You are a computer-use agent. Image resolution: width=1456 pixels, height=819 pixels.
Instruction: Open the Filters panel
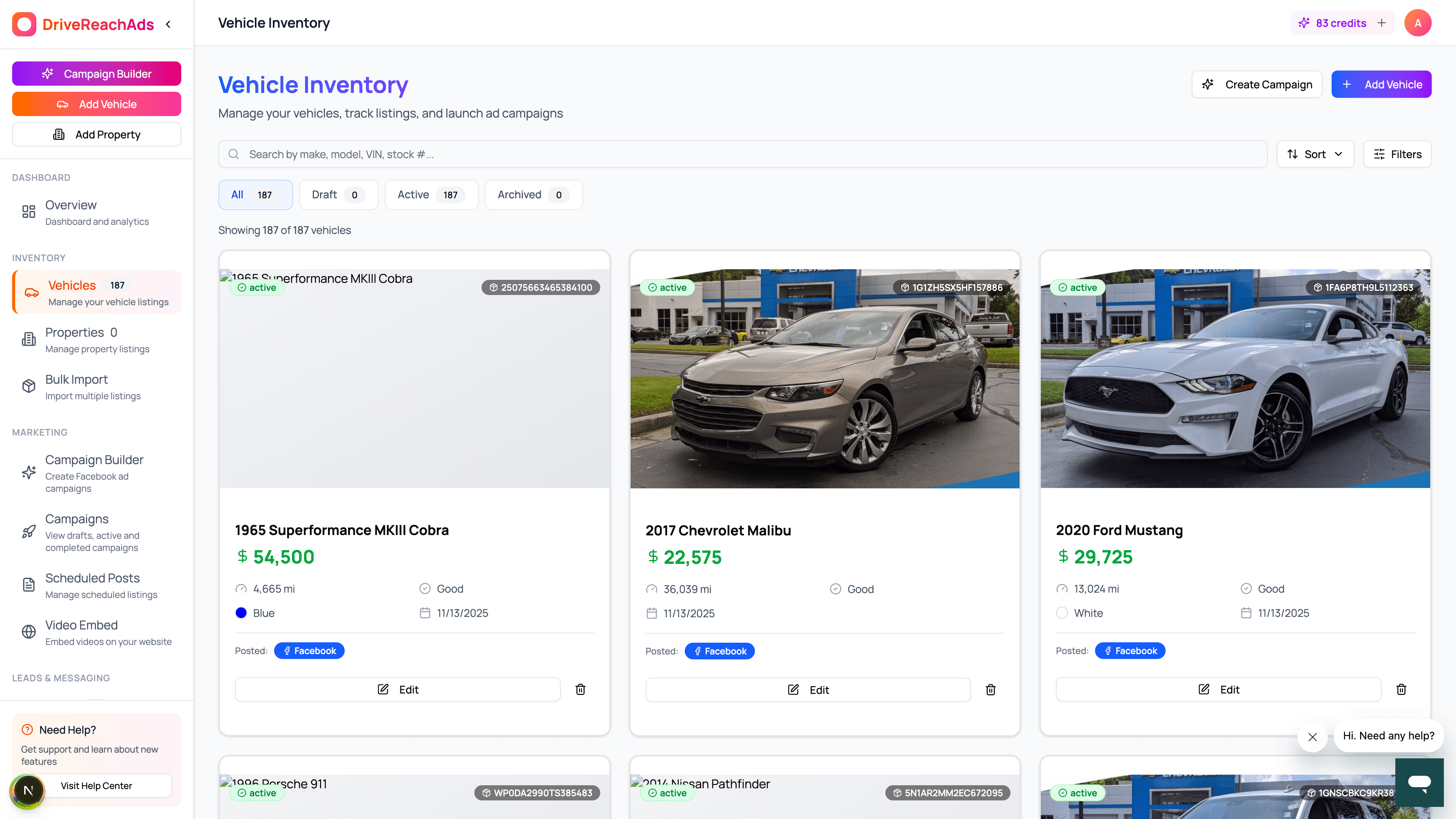point(1396,154)
